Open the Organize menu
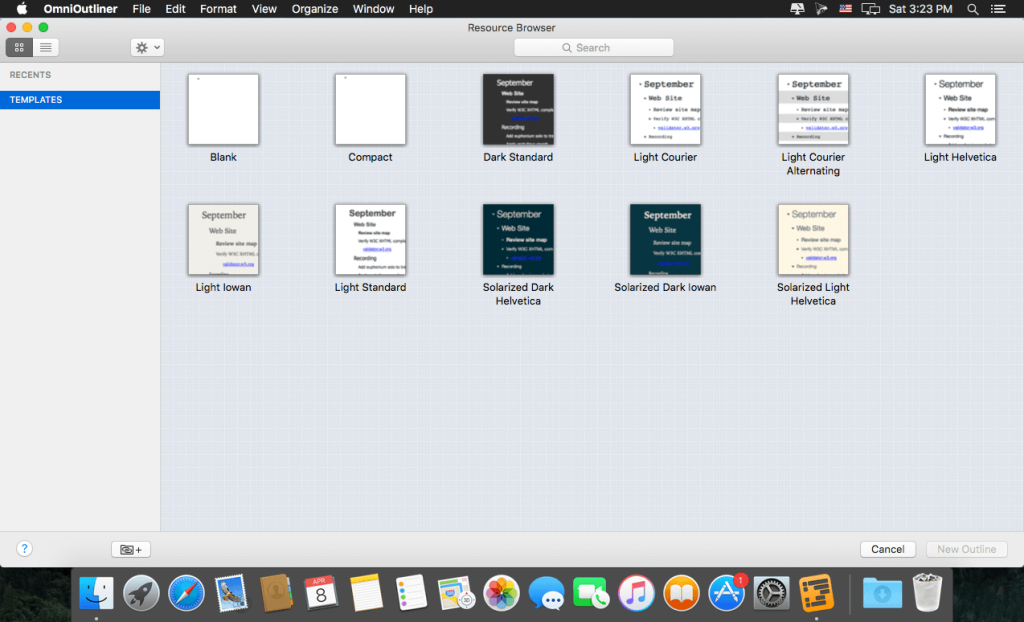1024x622 pixels. (315, 9)
